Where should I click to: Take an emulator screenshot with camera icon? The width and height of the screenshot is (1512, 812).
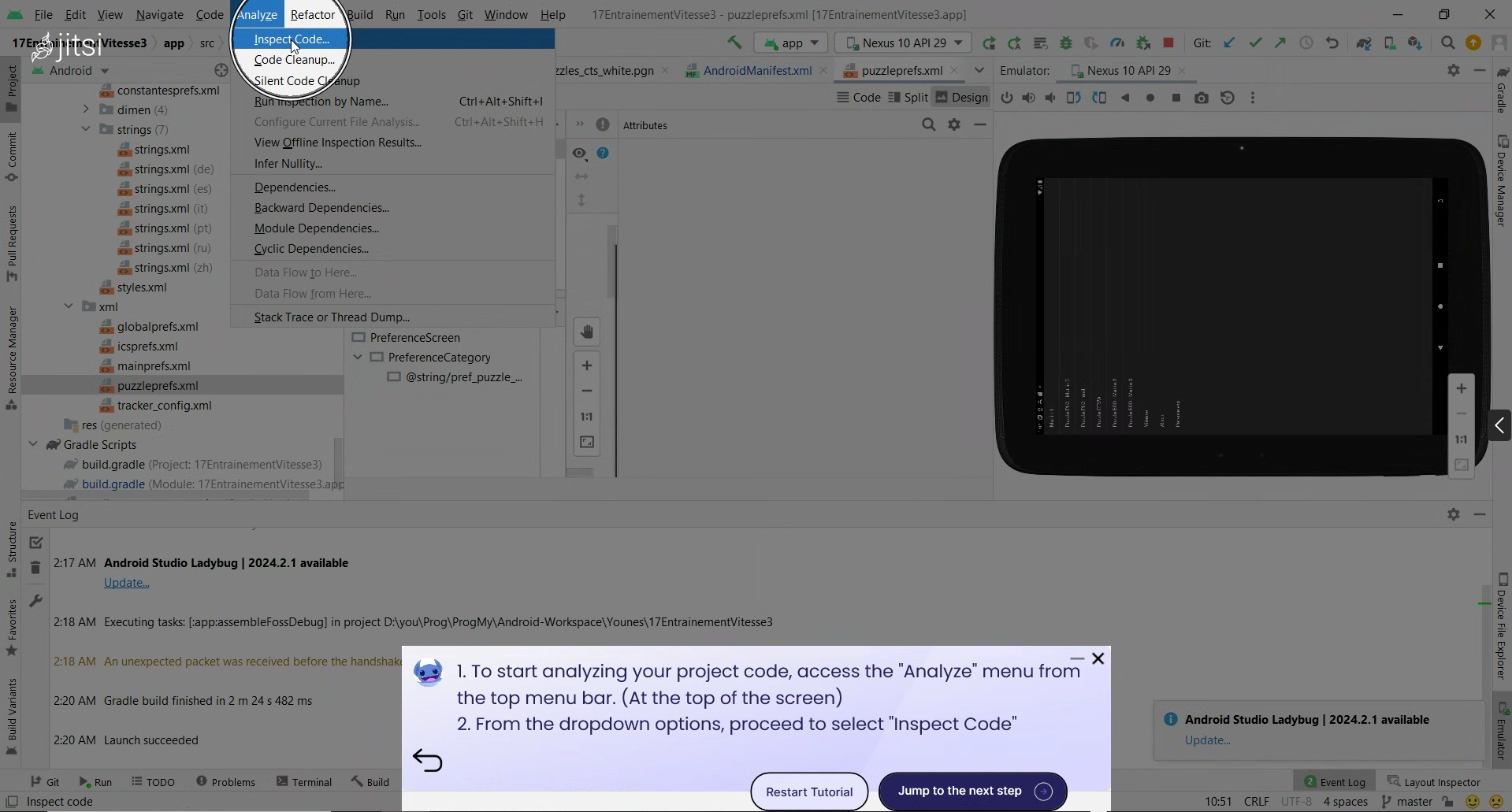coord(1201,98)
